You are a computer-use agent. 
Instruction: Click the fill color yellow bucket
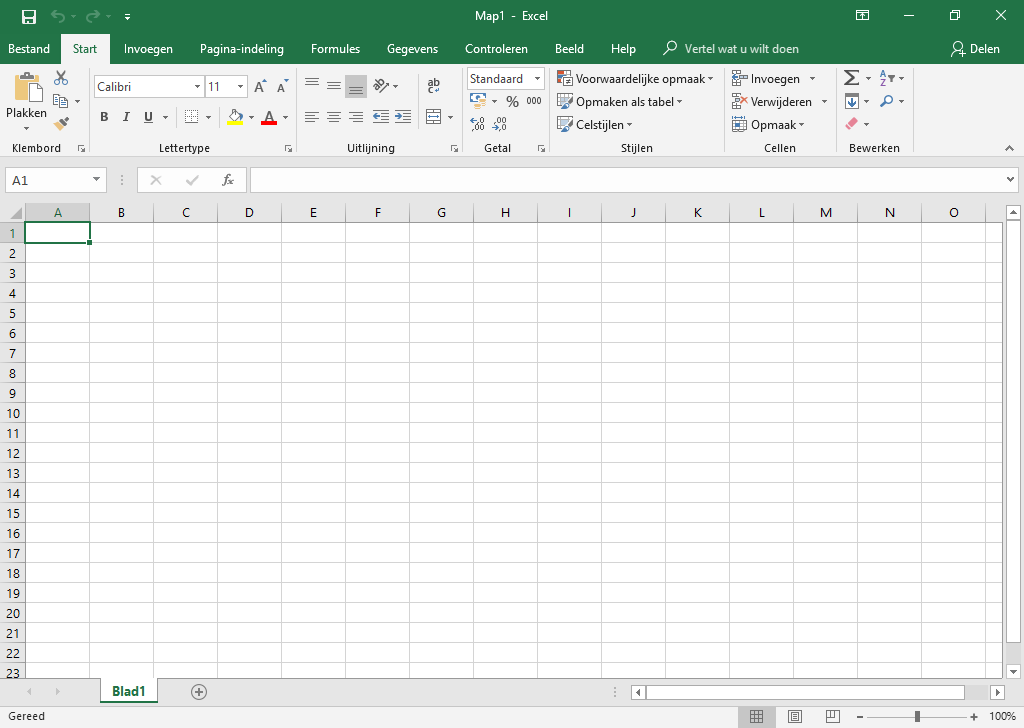click(235, 117)
